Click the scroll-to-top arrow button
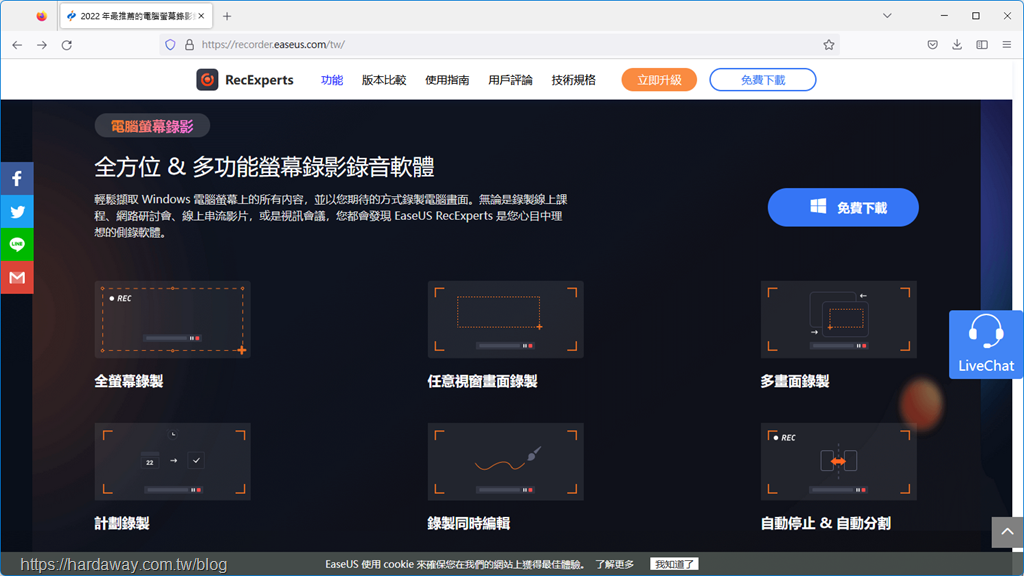This screenshot has height=576, width=1024. [x=1007, y=532]
